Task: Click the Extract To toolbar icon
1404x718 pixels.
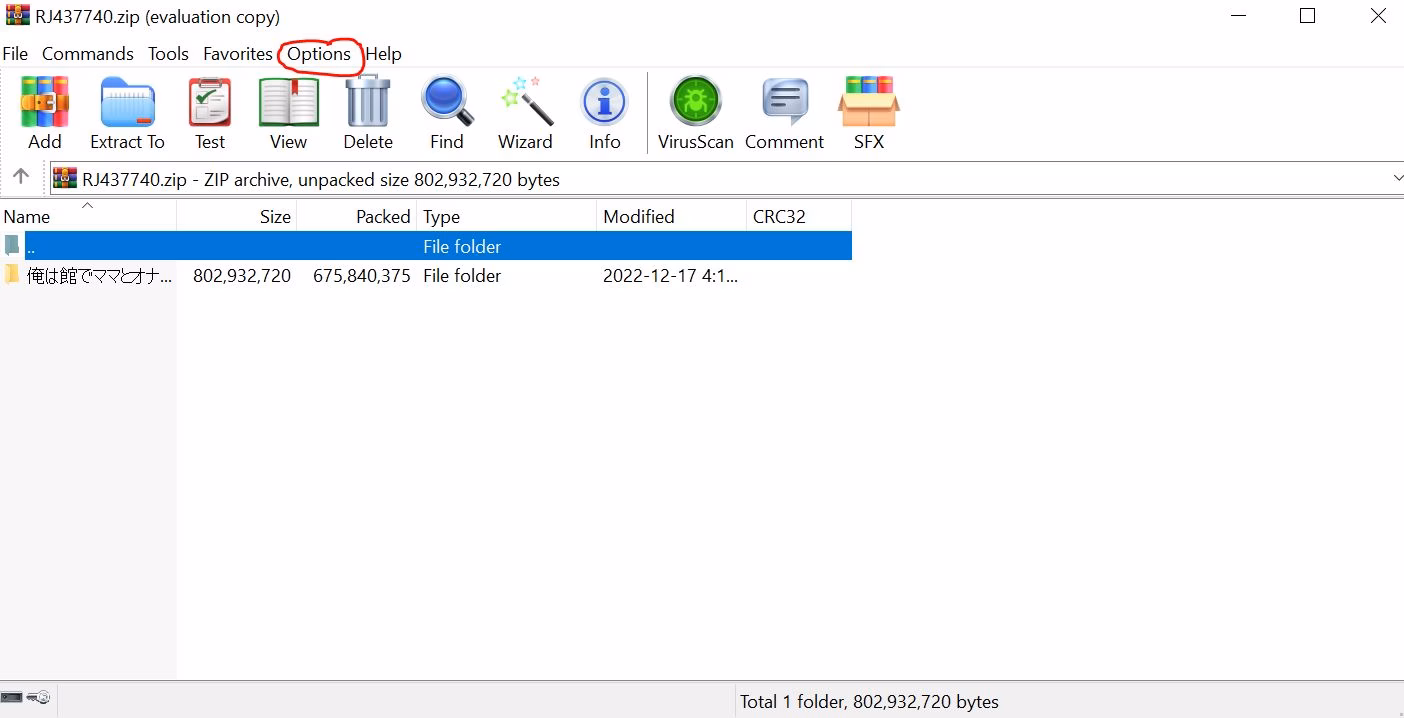Action: [127, 112]
